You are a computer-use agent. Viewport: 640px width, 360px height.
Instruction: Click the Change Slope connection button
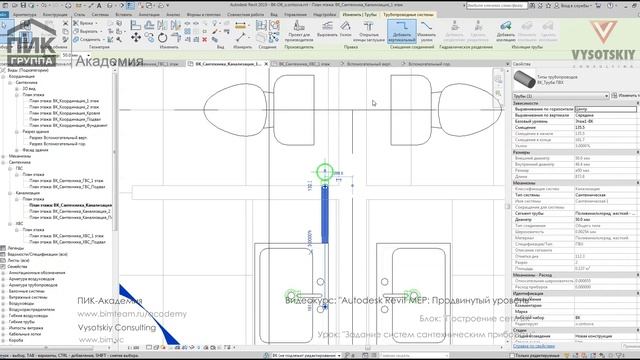coord(427,31)
